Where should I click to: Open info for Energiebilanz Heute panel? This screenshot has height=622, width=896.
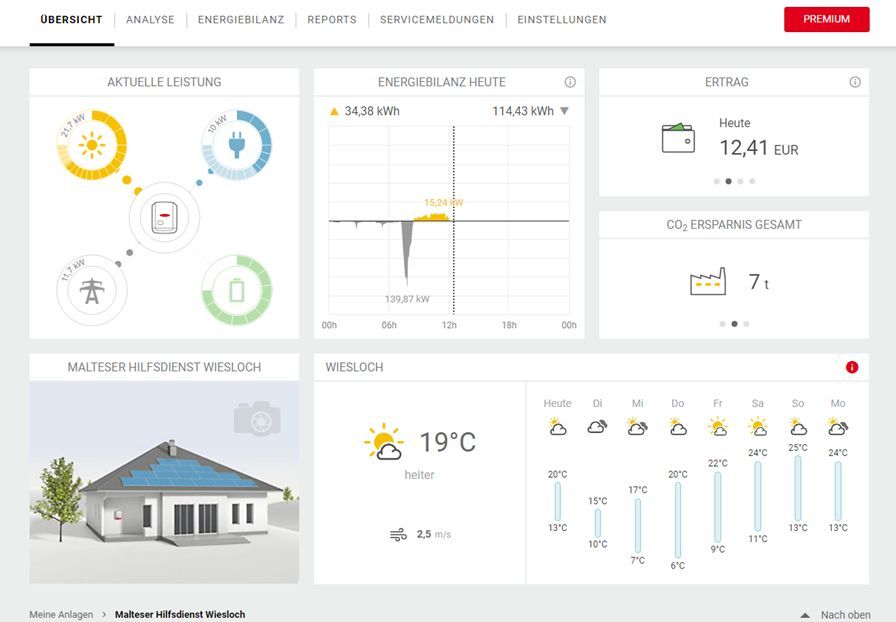pyautogui.click(x=570, y=82)
